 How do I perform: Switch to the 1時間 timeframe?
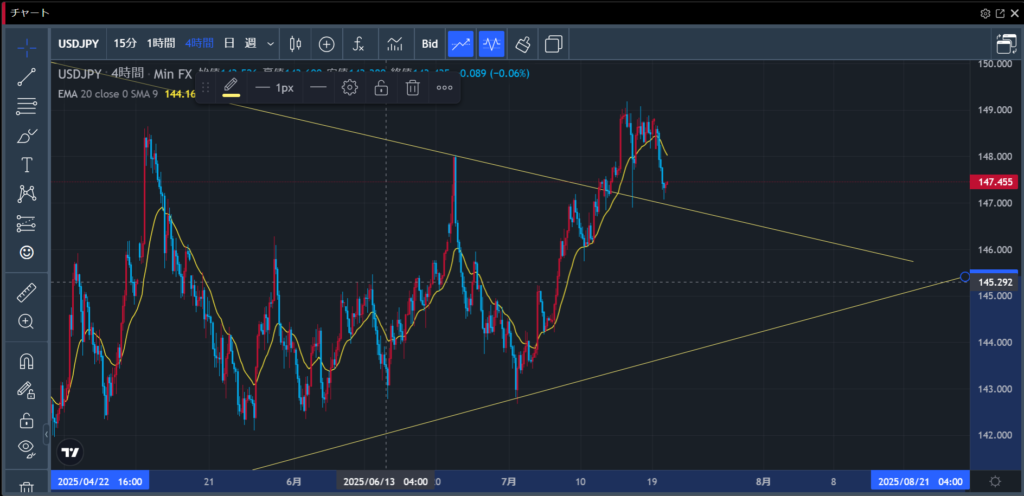161,44
